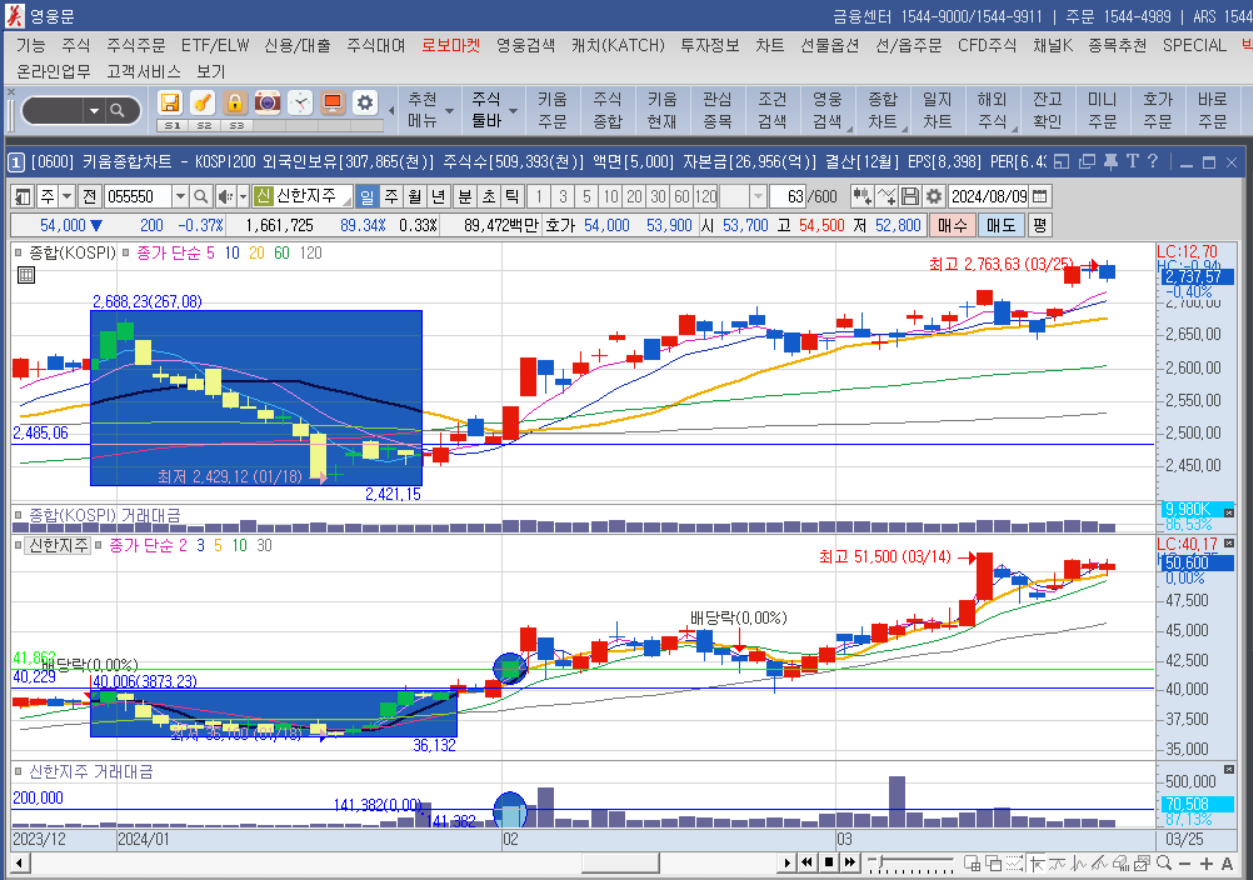Click the stop button in bottom bar
The width and height of the screenshot is (1253, 880).
point(828,862)
